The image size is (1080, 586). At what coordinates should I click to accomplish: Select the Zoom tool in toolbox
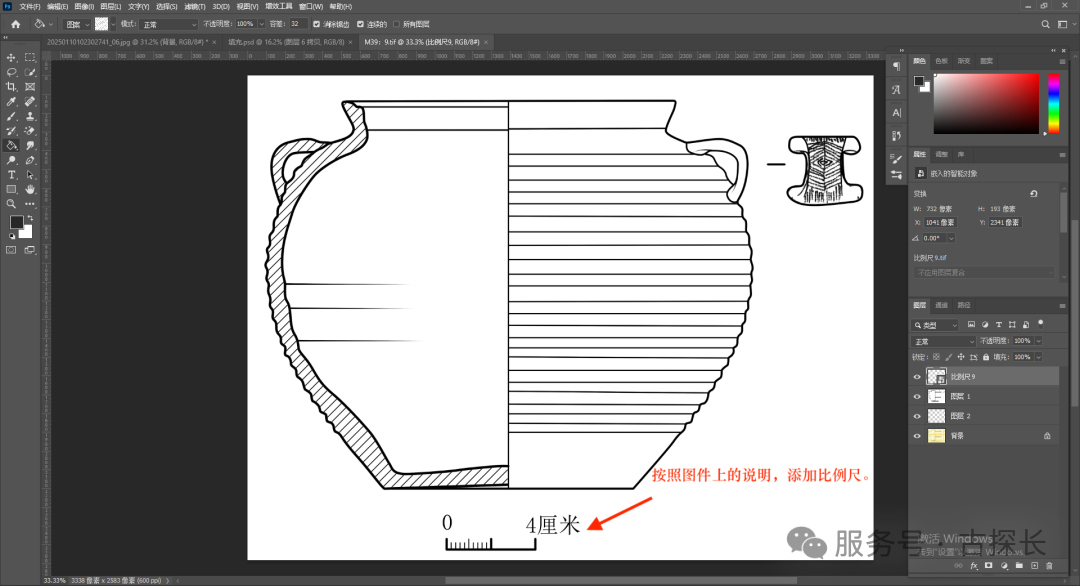[x=11, y=204]
